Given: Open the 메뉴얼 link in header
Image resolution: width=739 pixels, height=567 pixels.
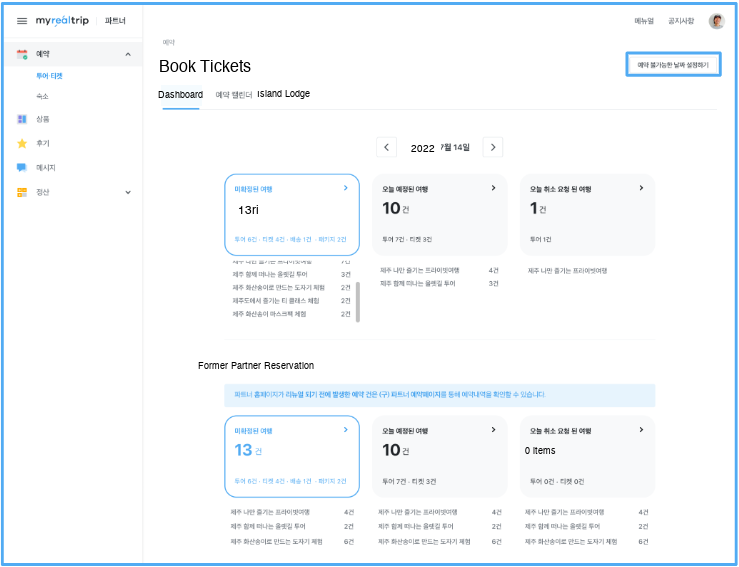Looking at the screenshot, I should click(644, 21).
